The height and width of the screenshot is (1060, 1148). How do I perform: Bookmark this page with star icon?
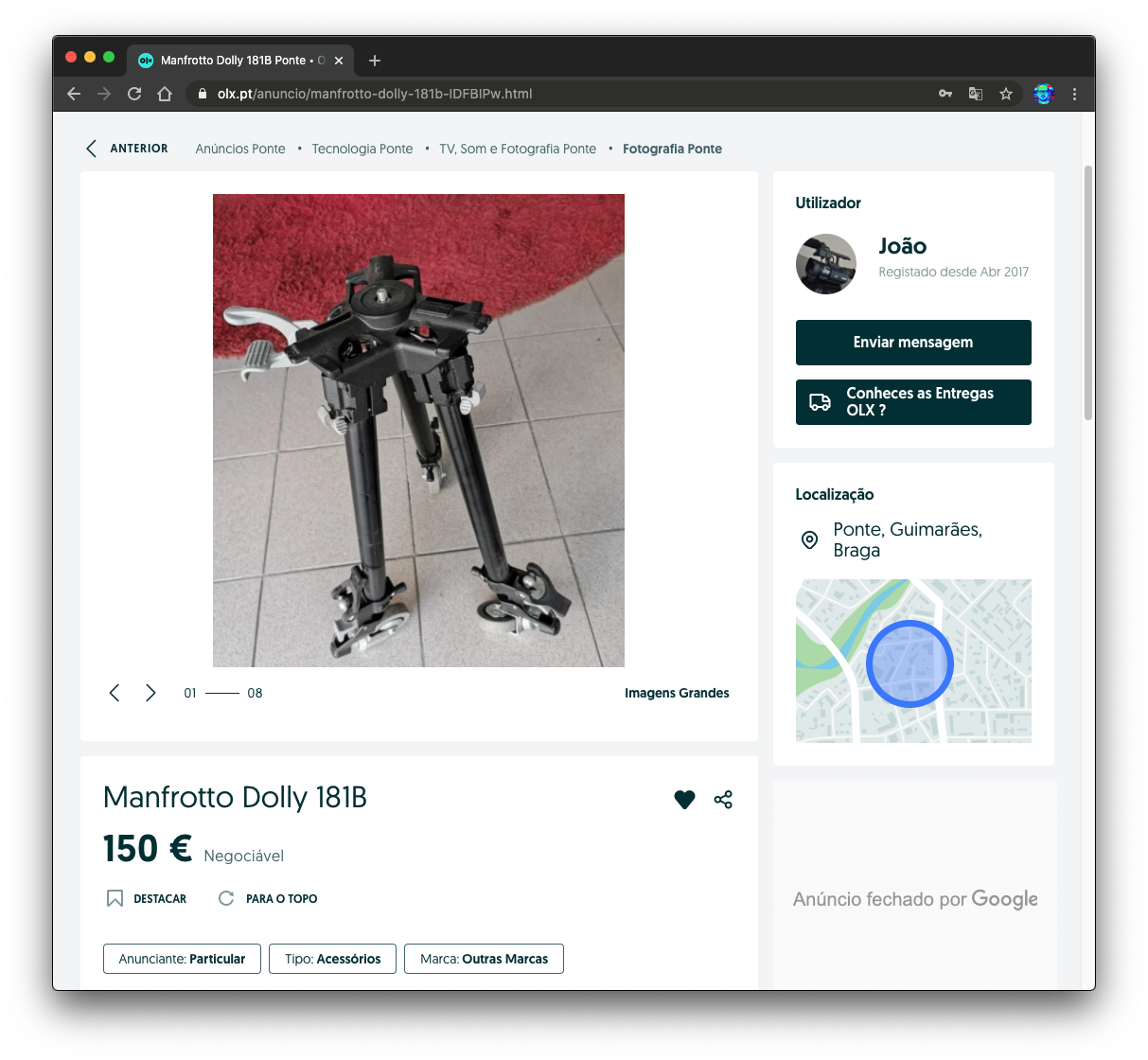click(1006, 94)
